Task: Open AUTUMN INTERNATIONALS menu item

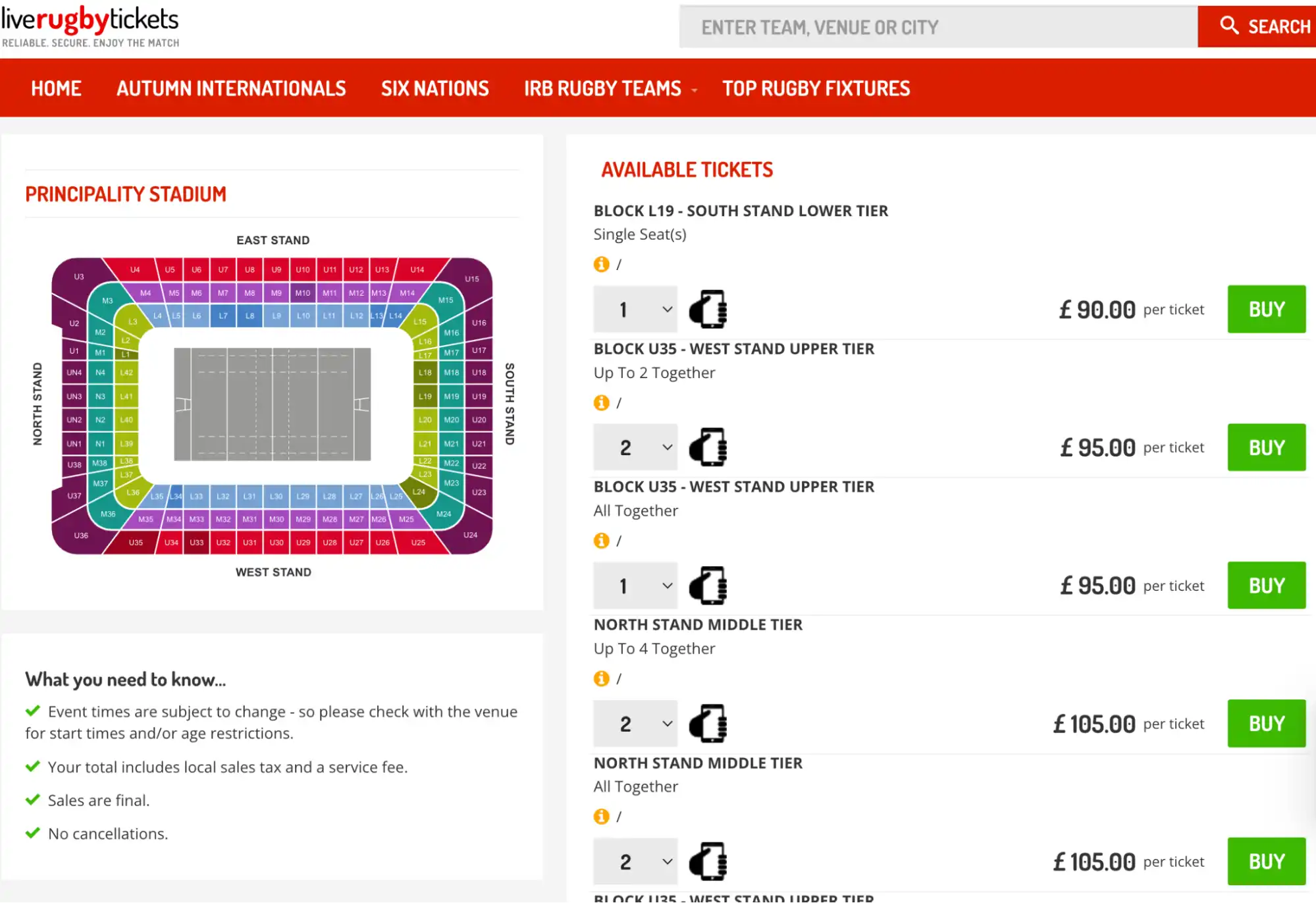Action: tap(231, 88)
